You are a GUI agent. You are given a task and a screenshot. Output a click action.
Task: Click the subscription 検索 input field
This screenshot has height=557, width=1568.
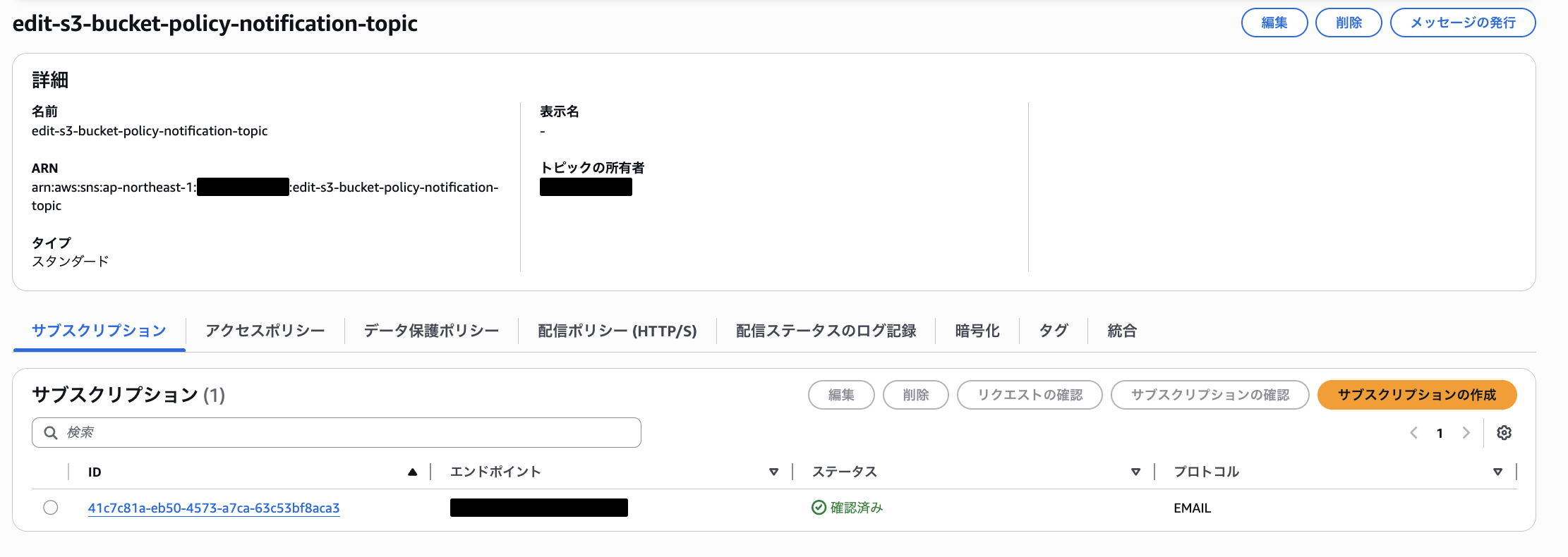coord(346,433)
